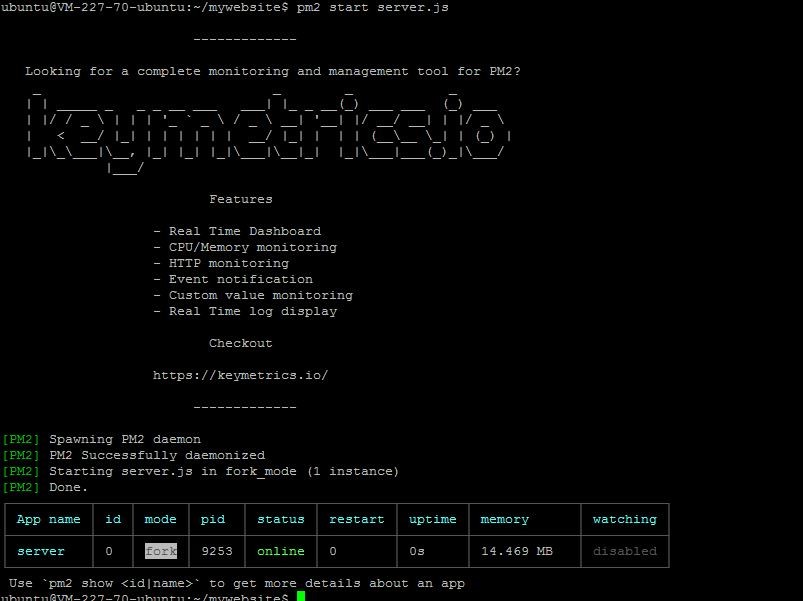The image size is (803, 601).
Task: Select the 'Event notification' feature line
Action: 233,280
